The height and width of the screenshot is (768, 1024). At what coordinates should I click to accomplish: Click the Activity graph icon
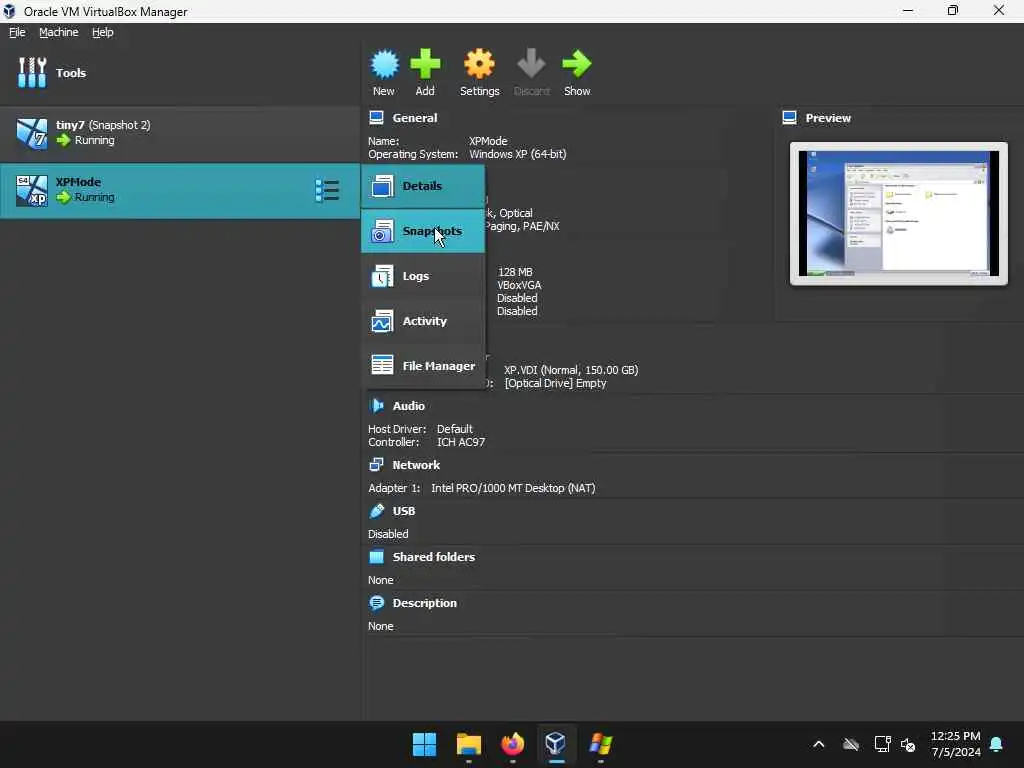(x=382, y=321)
